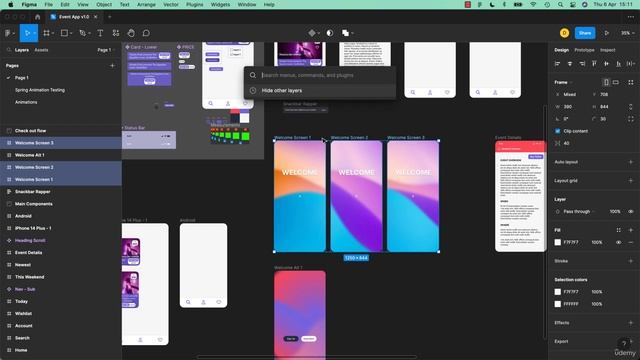Click Align top icon

point(594,64)
